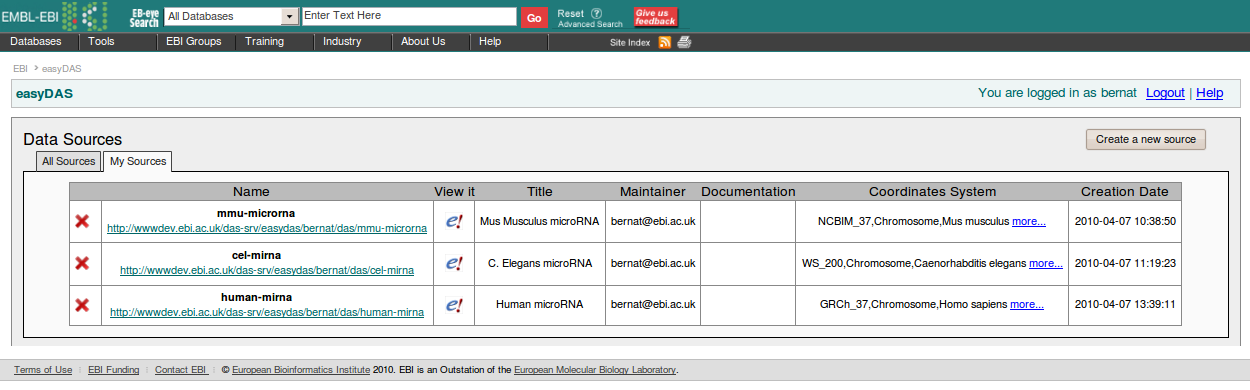Click the printer icon in the navigation bar
Image resolution: width=1250 pixels, height=390 pixels.
click(x=684, y=42)
